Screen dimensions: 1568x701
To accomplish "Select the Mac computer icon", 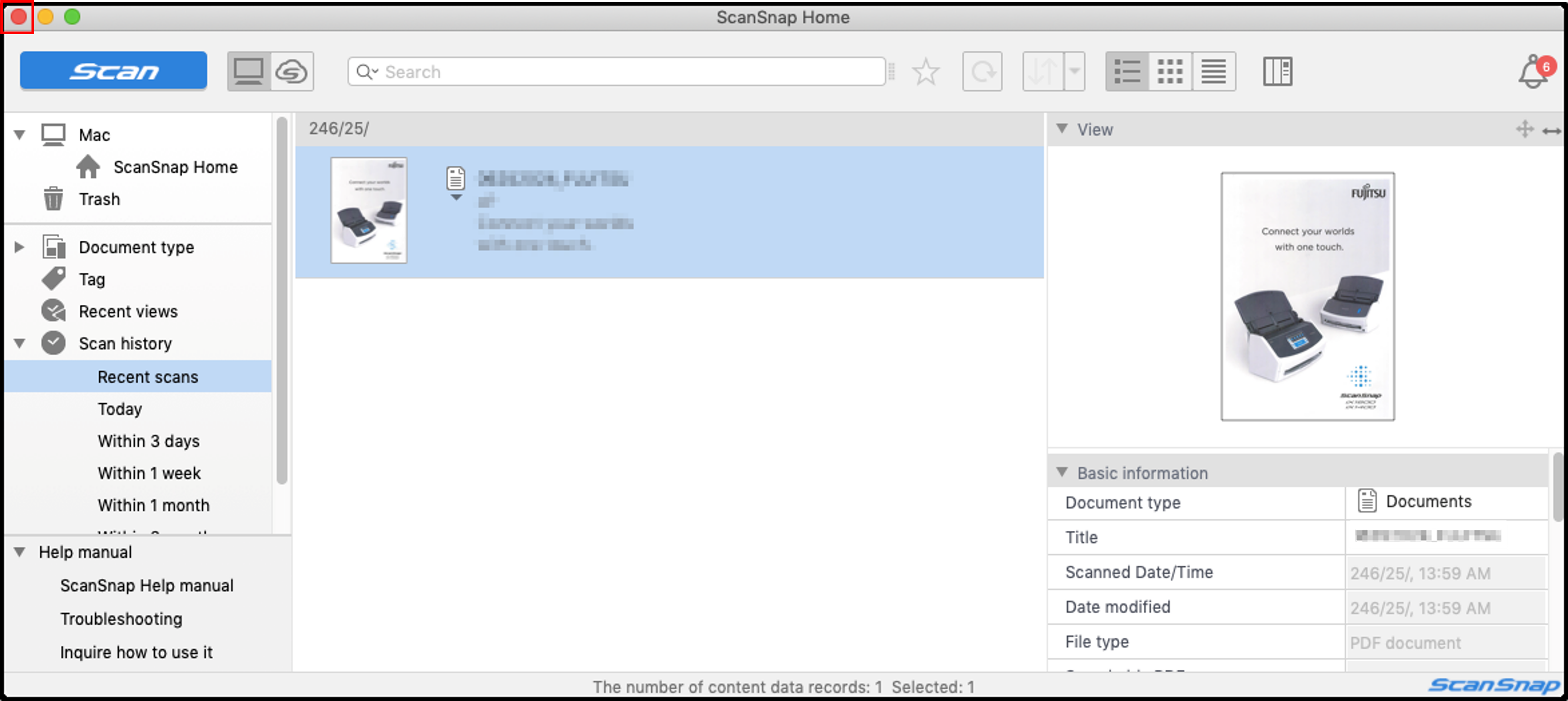I will pos(54,135).
